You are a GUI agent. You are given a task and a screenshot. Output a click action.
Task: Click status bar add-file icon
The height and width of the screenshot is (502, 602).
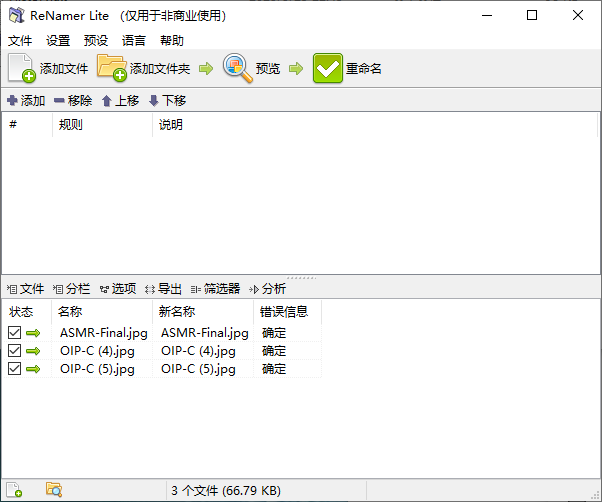click(x=14, y=490)
